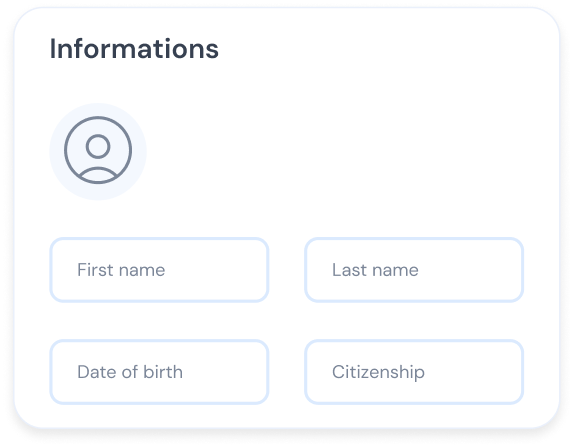
Task: Click the Citizenship placeholder text
Action: tap(378, 372)
